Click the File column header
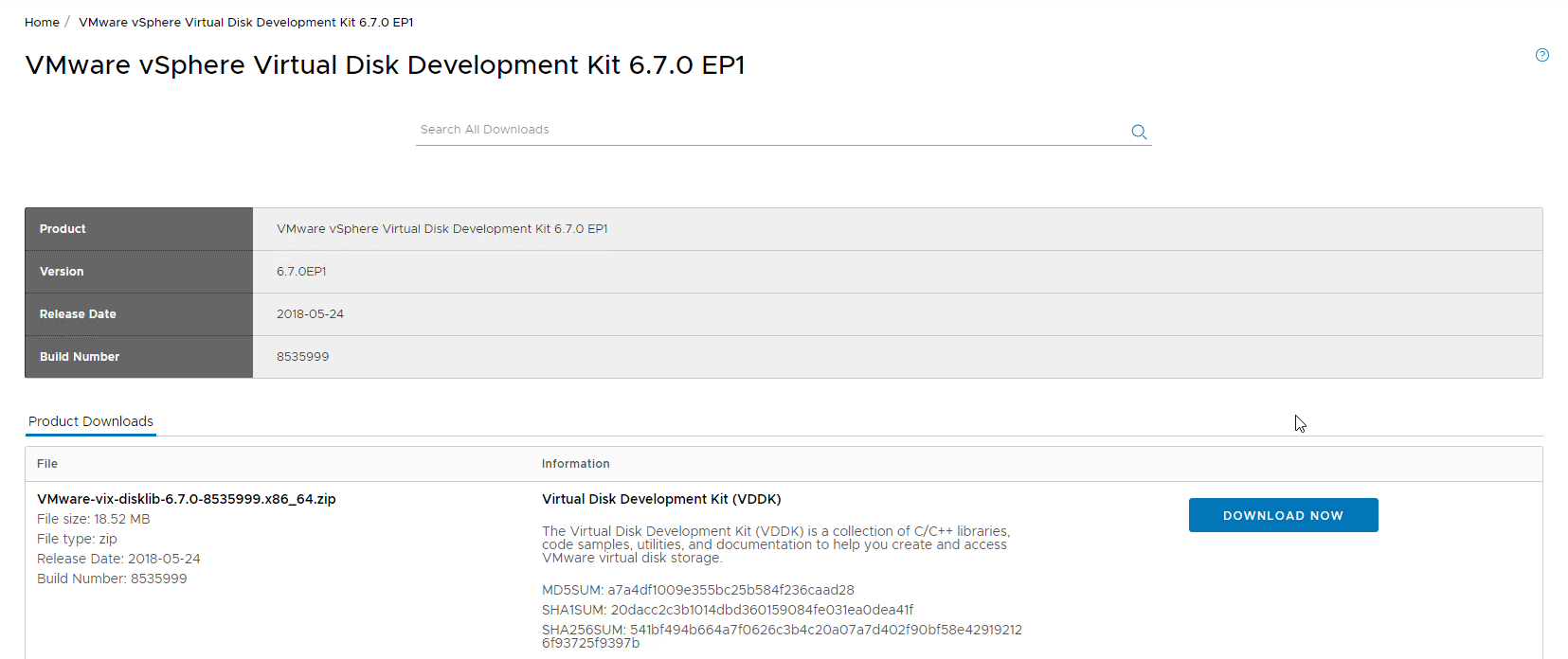The image size is (1568, 659). 47,464
